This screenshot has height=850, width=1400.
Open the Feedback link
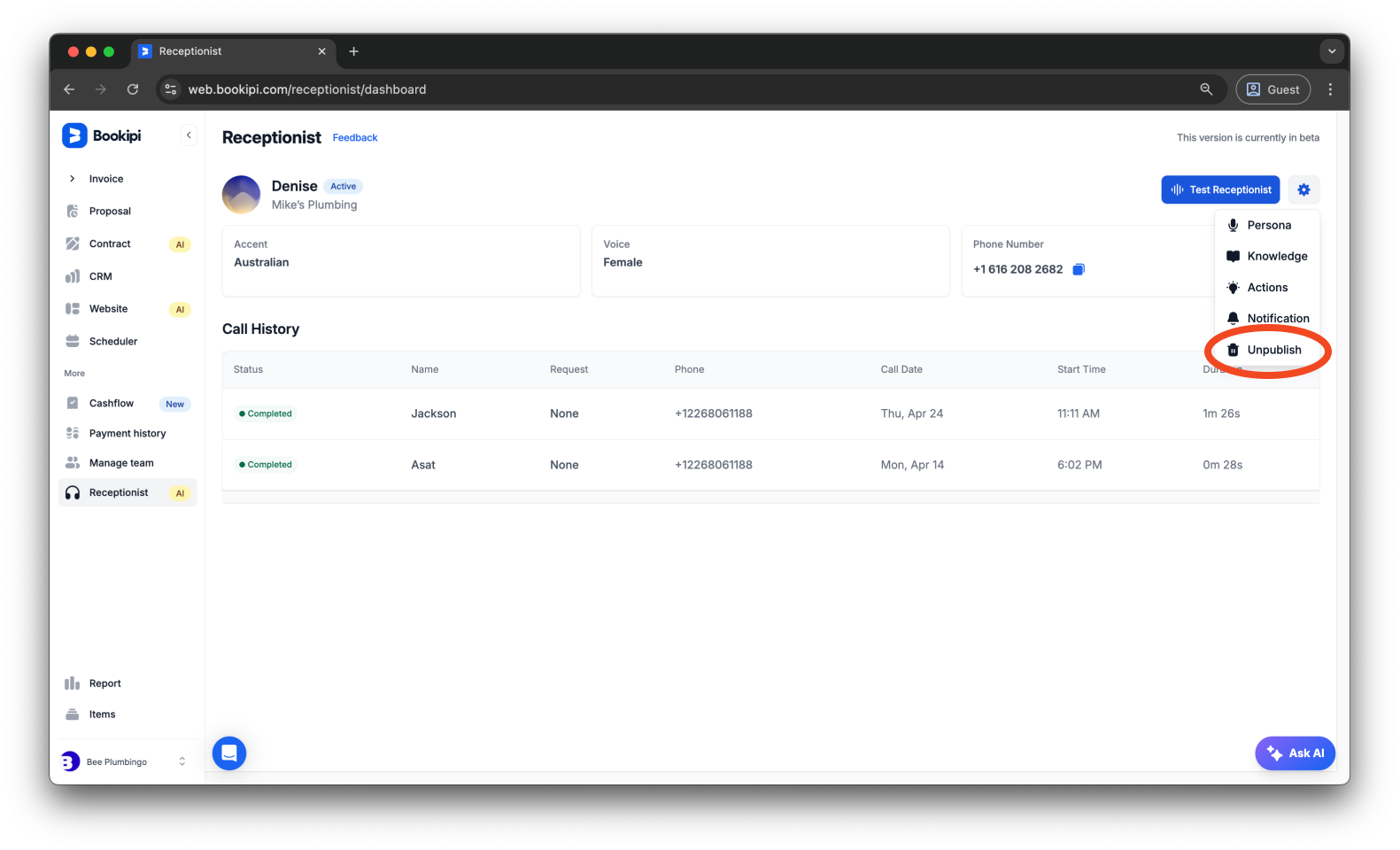coord(355,138)
